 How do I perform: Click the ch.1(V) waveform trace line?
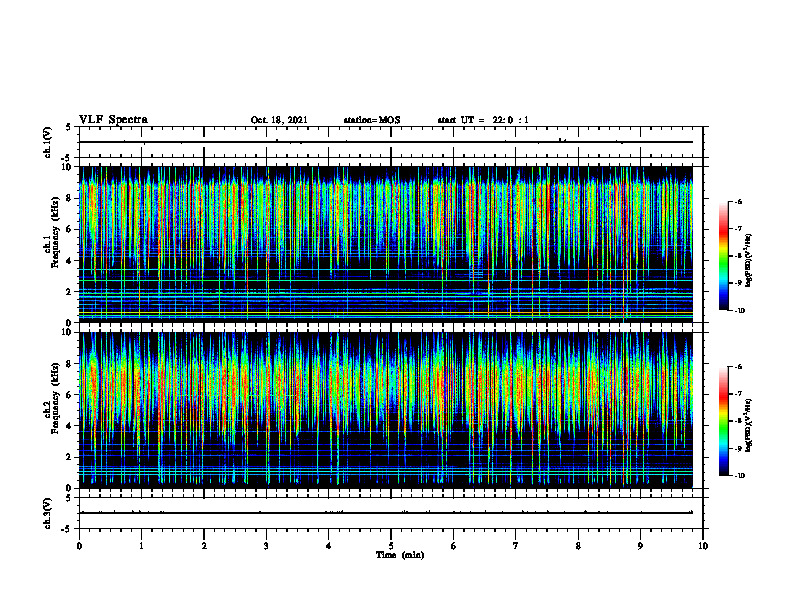pos(386,142)
